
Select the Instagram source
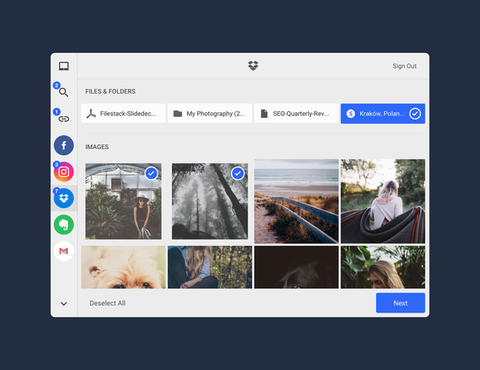(x=64, y=172)
